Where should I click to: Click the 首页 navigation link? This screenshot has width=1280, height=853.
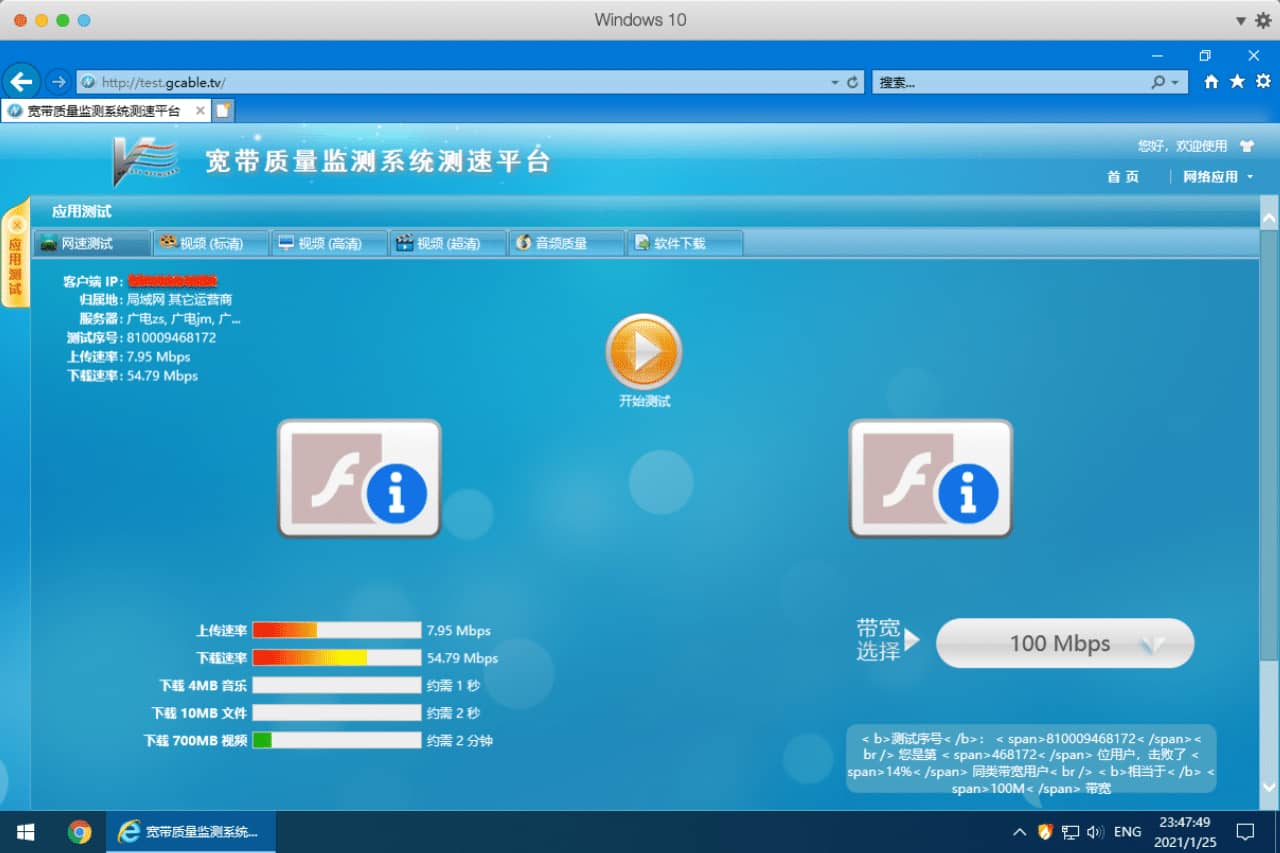click(x=1122, y=177)
